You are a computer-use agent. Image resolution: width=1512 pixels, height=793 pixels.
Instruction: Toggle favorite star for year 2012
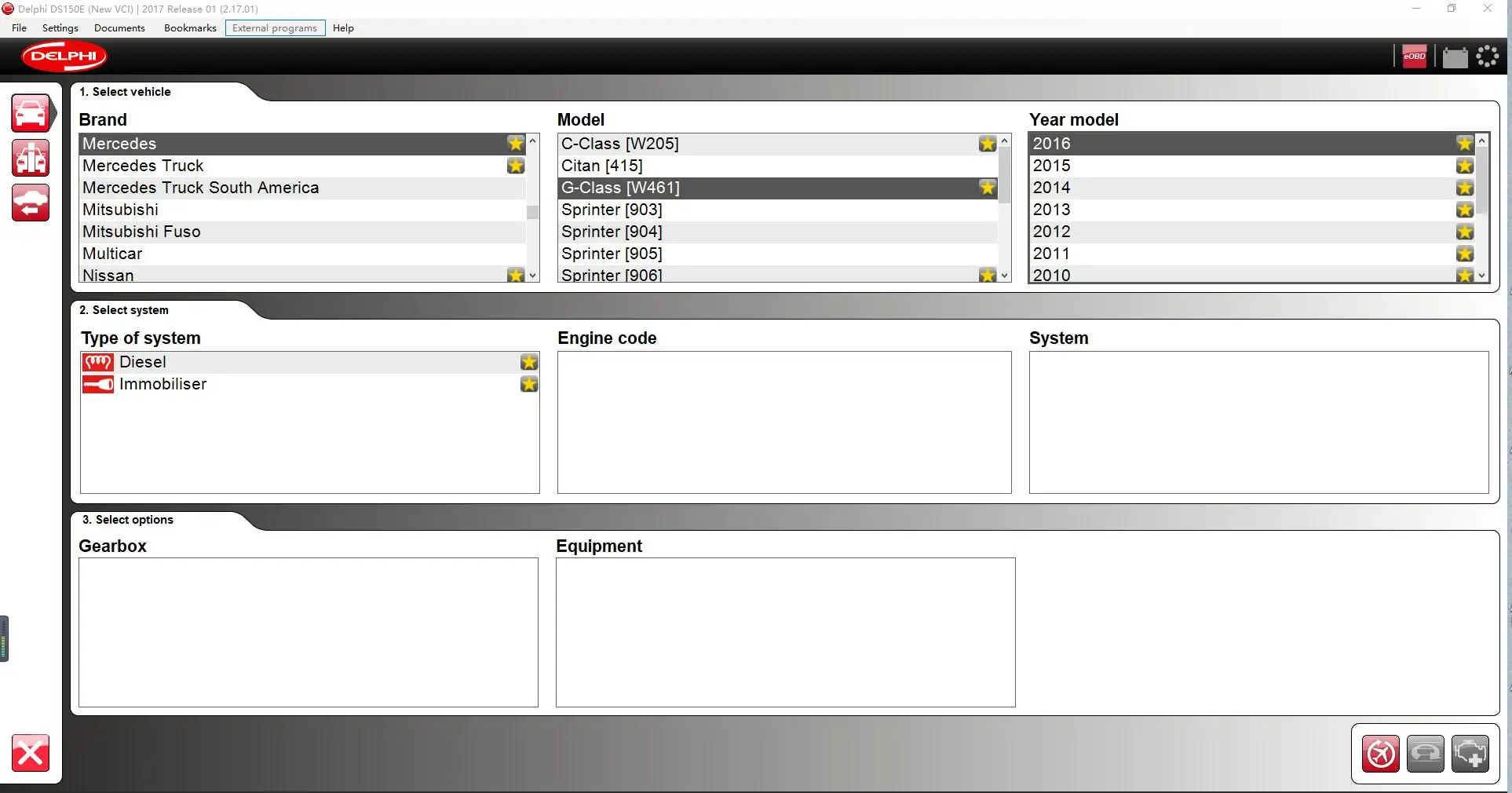pos(1465,232)
